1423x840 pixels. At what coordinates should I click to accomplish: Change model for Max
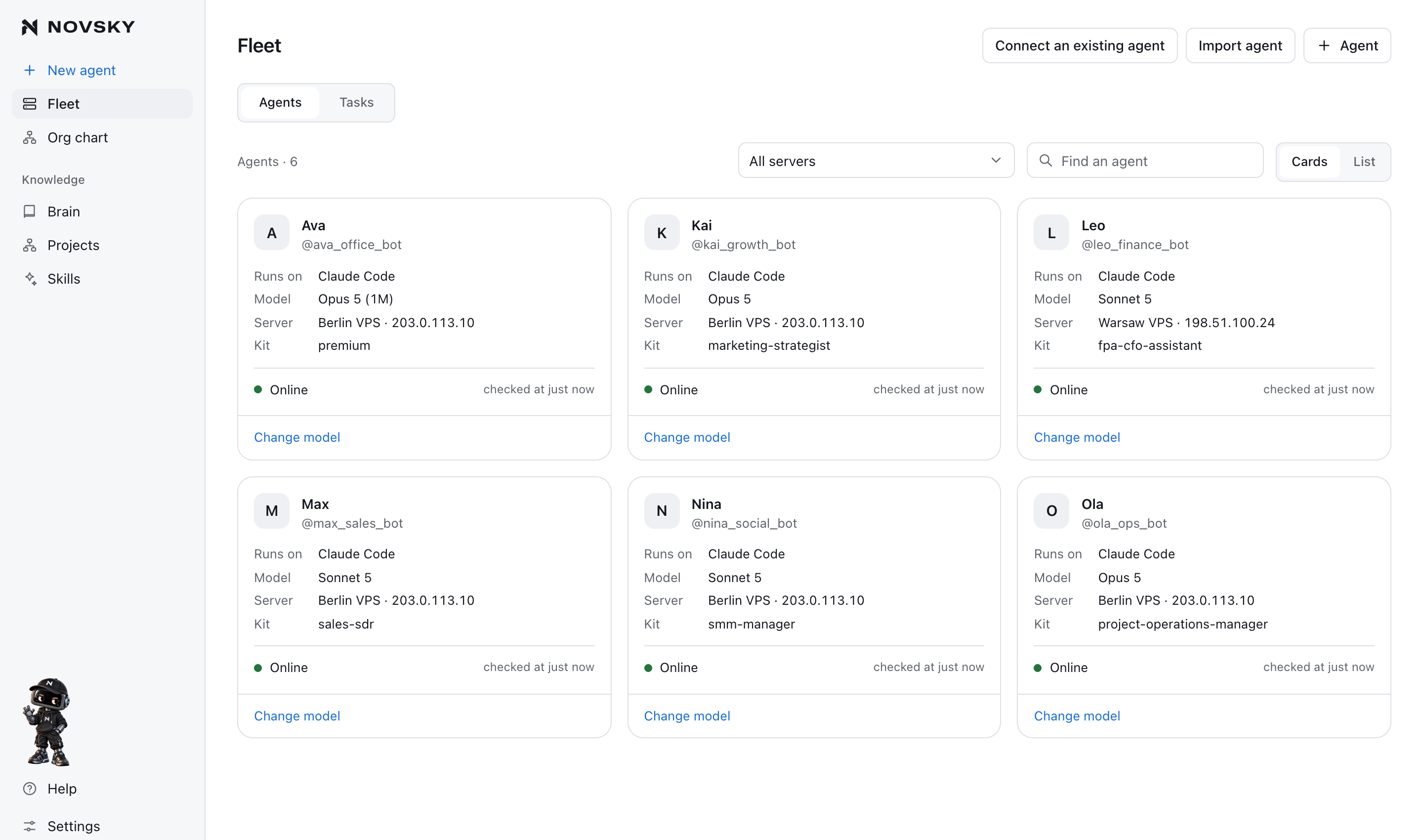[296, 715]
